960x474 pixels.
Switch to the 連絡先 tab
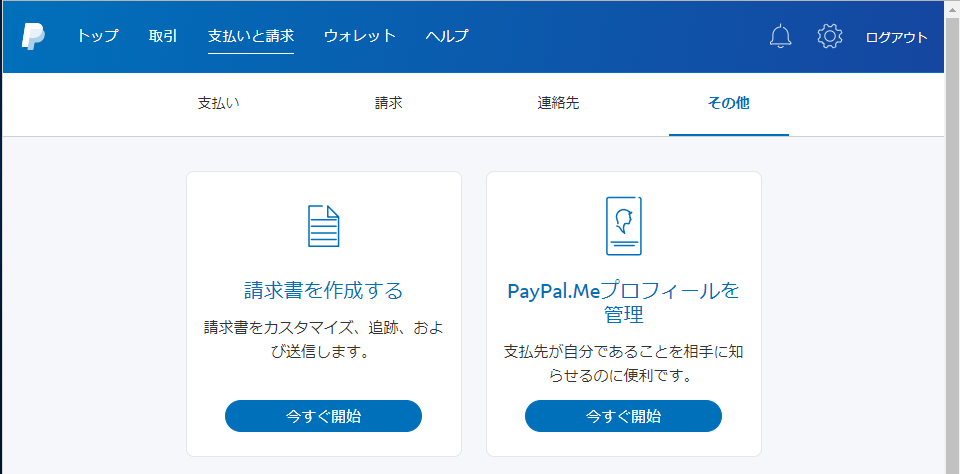pos(558,103)
